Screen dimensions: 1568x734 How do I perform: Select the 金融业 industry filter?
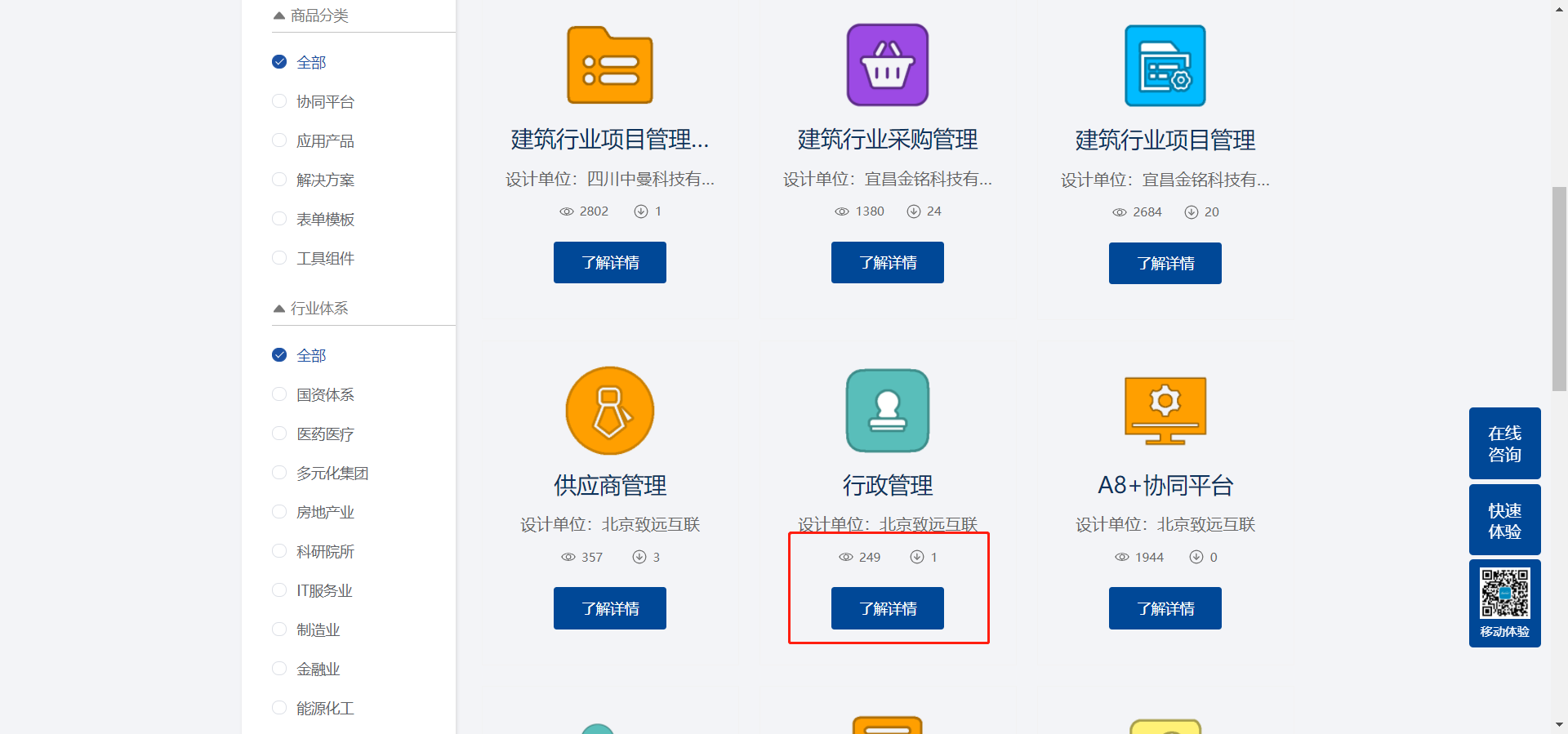tap(306, 669)
